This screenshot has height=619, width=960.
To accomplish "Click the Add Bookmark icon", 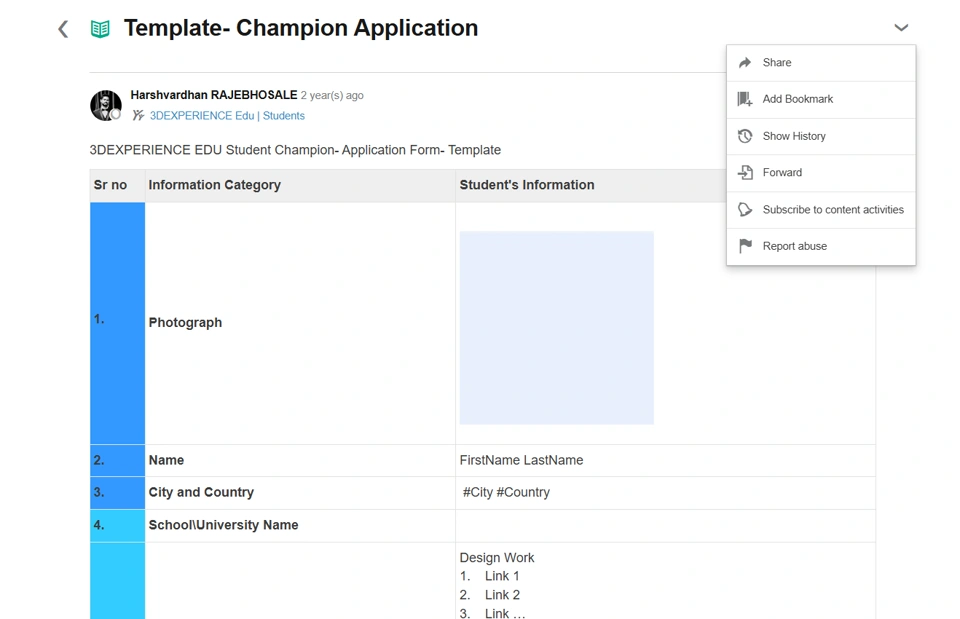I will click(745, 99).
